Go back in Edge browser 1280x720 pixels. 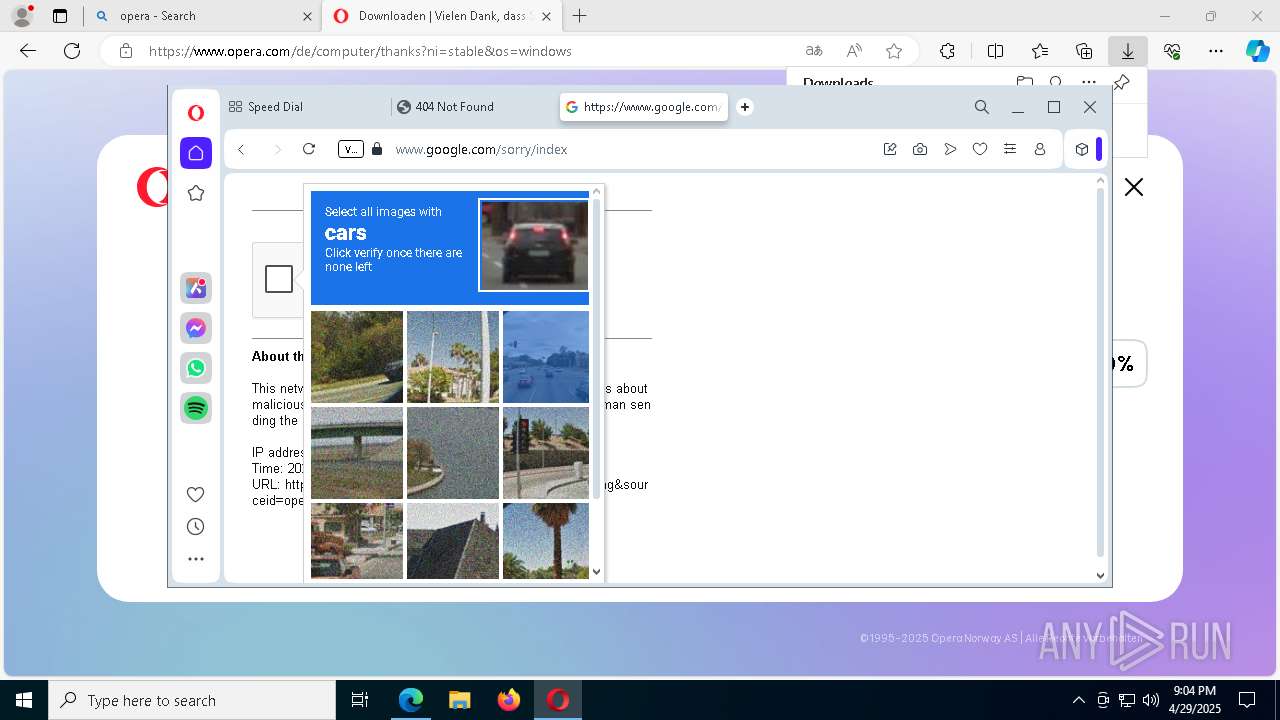pyautogui.click(x=28, y=51)
